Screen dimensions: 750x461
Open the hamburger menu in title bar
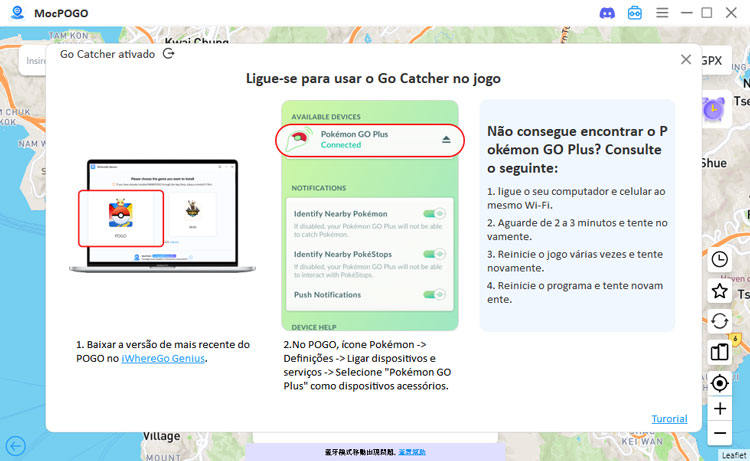[662, 13]
